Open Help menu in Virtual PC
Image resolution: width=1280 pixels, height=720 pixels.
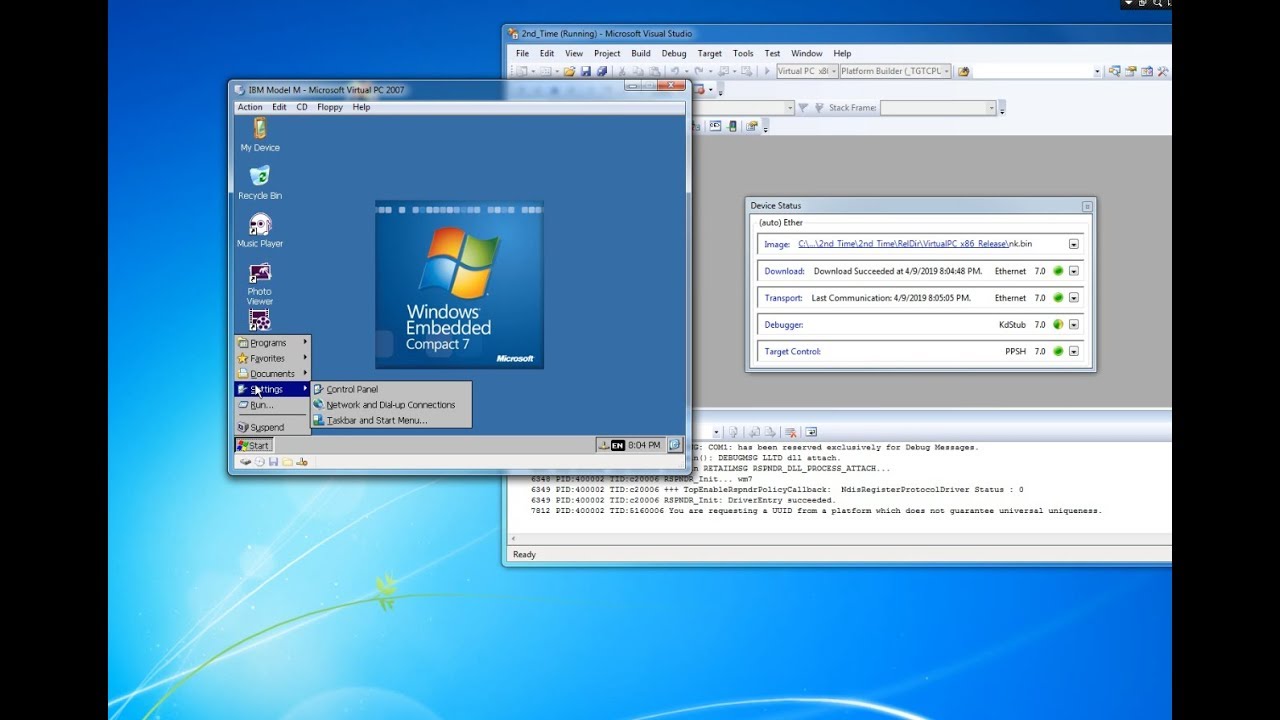pyautogui.click(x=361, y=107)
